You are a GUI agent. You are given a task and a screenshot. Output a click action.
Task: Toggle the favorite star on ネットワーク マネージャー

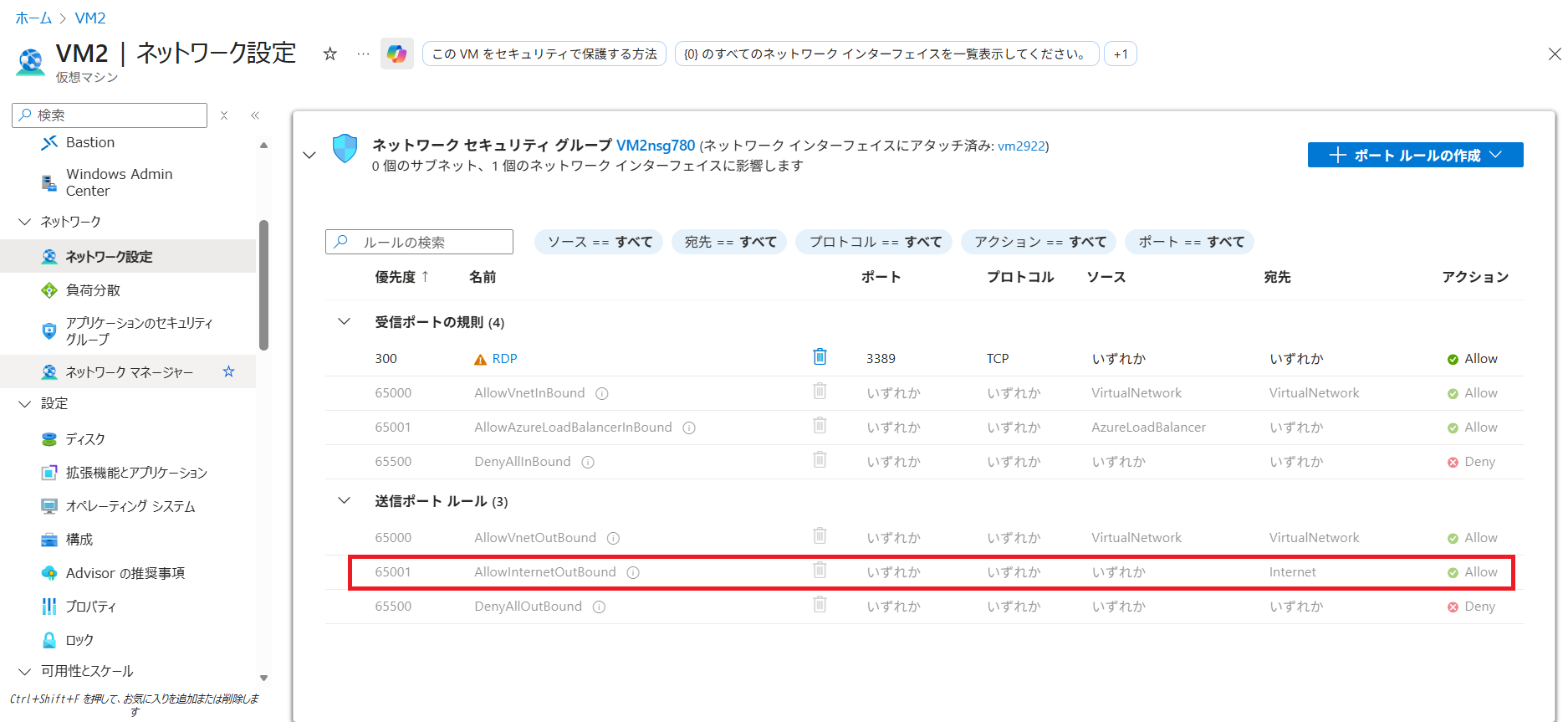click(x=228, y=371)
